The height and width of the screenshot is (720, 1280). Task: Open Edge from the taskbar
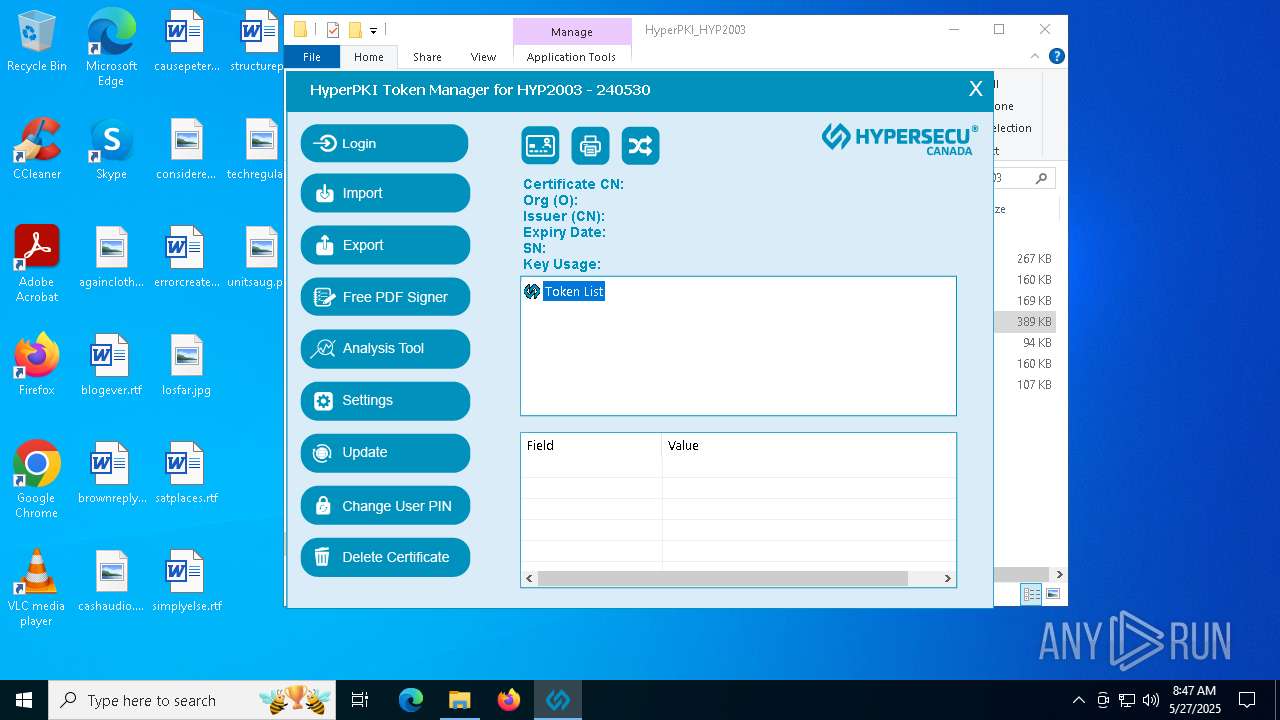point(411,700)
